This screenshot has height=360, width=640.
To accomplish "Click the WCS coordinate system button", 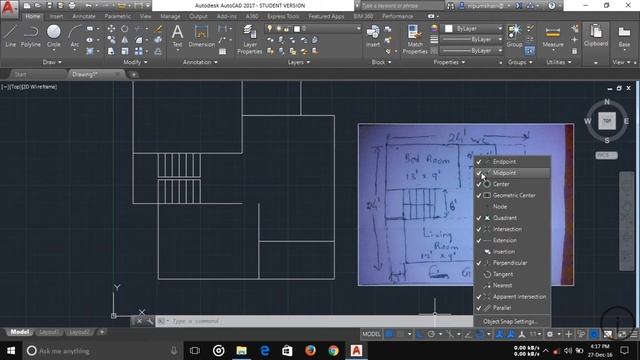I will click(x=606, y=156).
